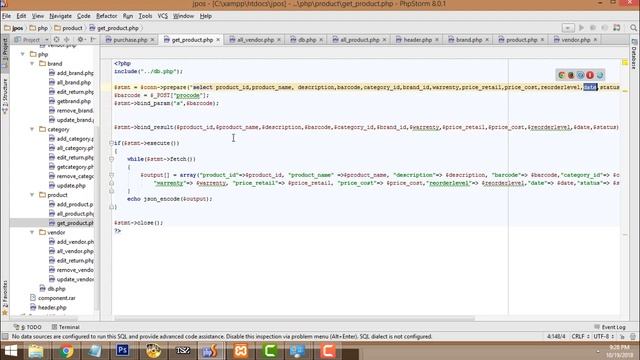Screen dimensions: 640x360
Task: Open File Explorer from the taskbar
Action: (36, 351)
